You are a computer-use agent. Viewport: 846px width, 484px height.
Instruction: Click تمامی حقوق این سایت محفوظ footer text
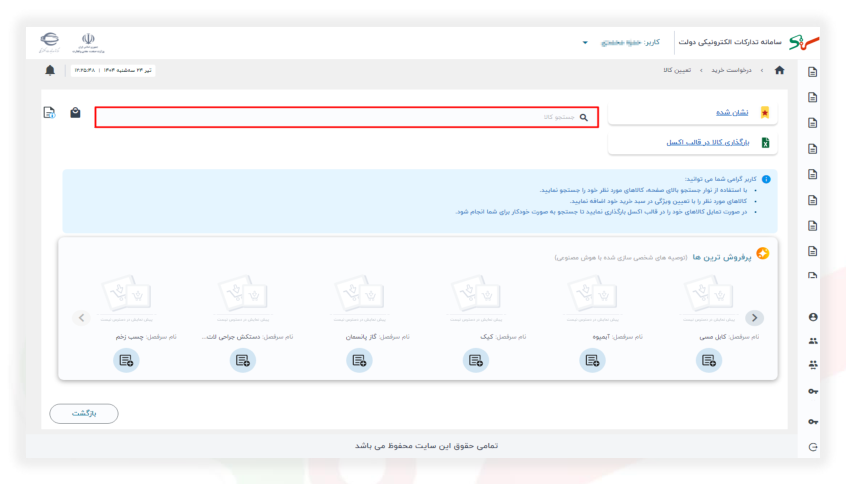426,446
